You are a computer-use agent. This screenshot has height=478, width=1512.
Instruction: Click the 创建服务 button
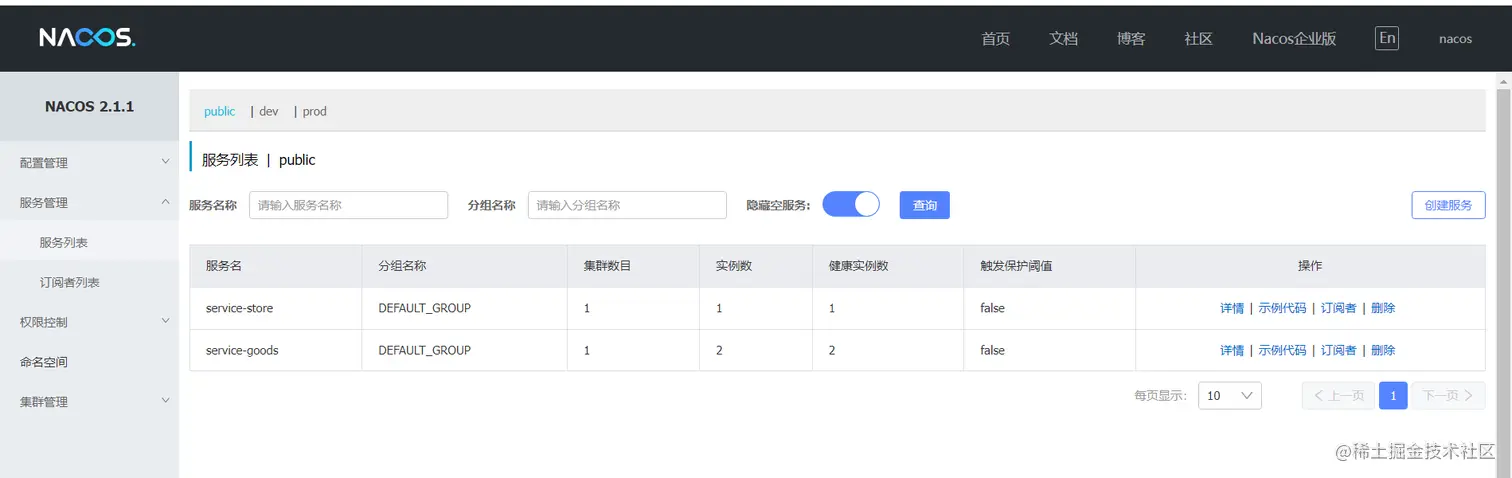[x=1448, y=205]
